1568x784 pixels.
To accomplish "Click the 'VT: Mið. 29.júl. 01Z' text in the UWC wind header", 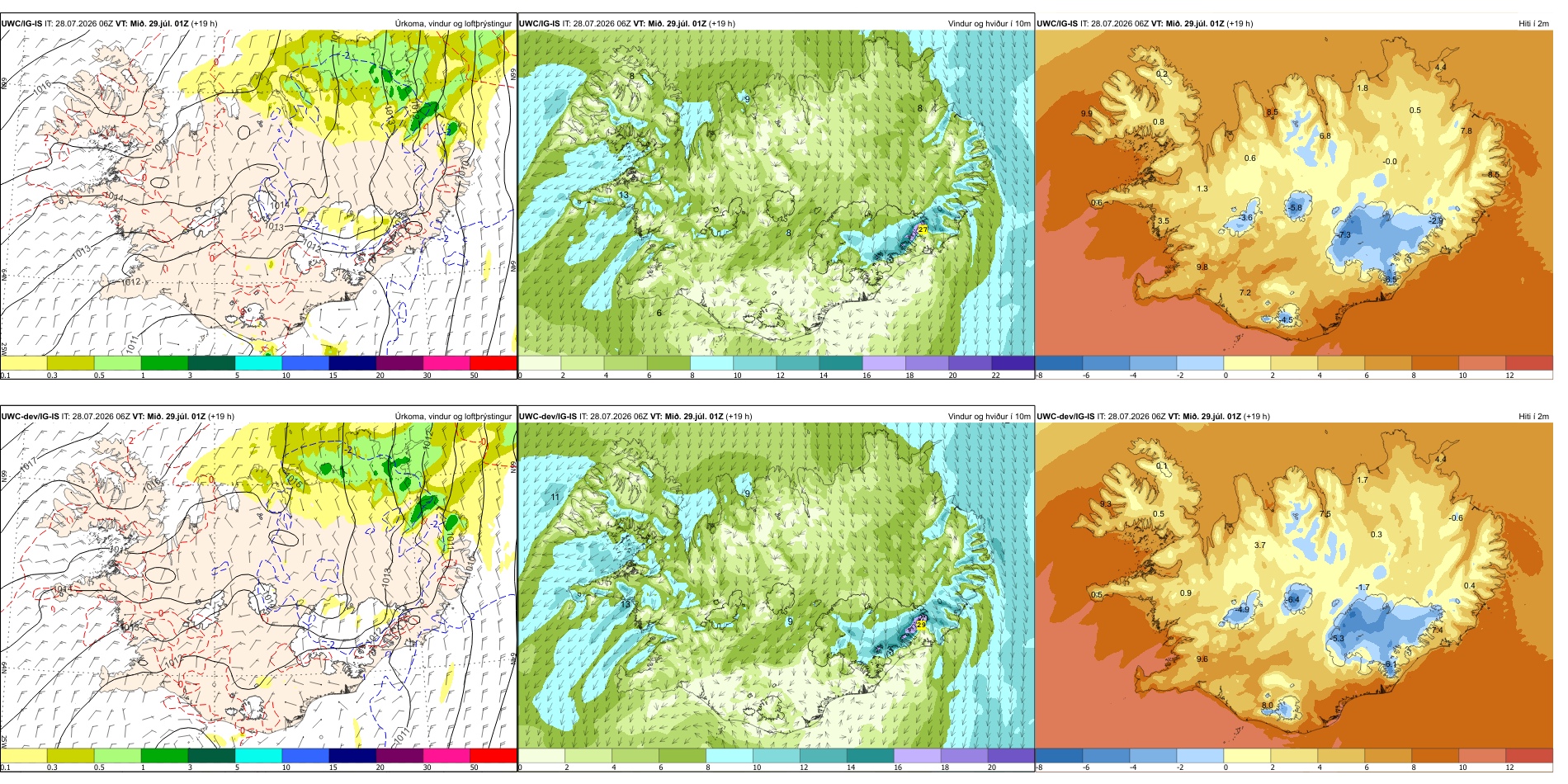I will tap(669, 24).
